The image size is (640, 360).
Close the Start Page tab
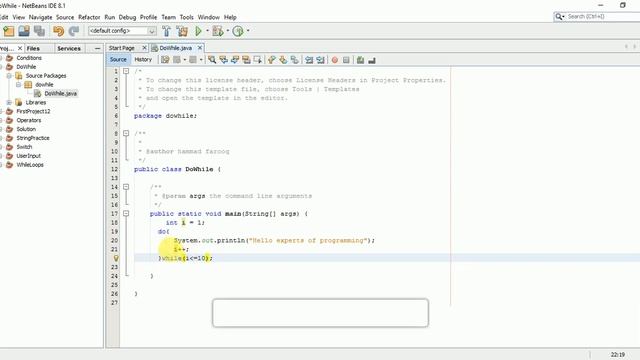[x=144, y=48]
